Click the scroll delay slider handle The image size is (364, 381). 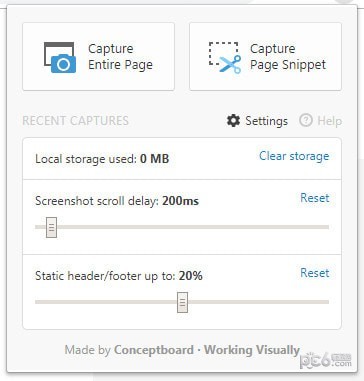(x=51, y=227)
